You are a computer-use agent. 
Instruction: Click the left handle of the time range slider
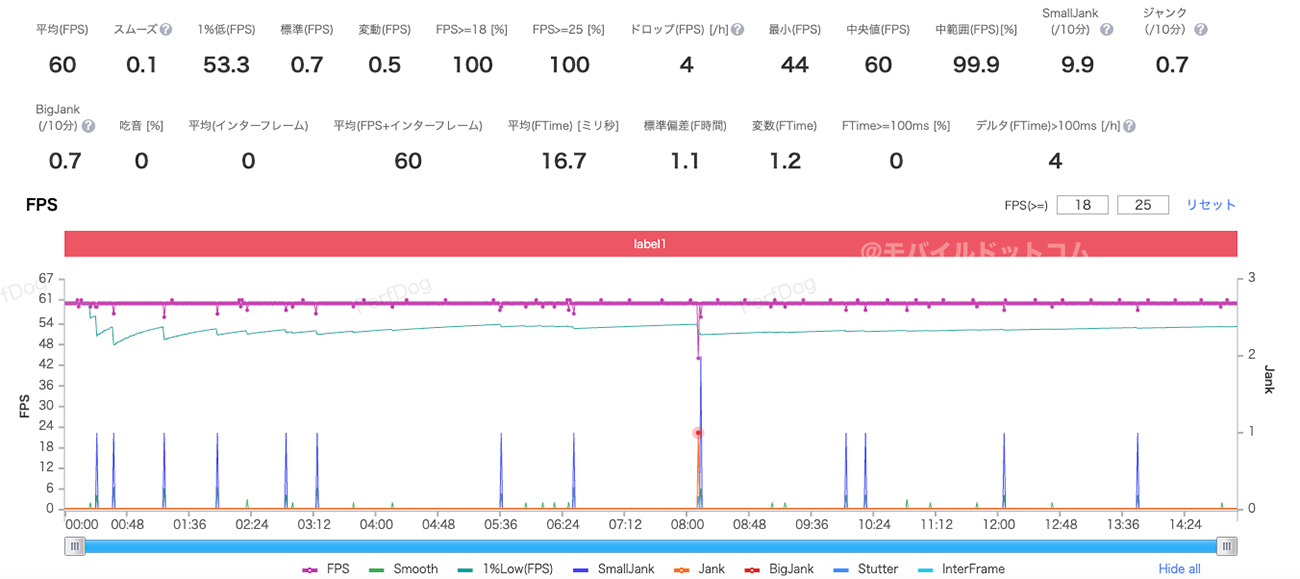75,546
